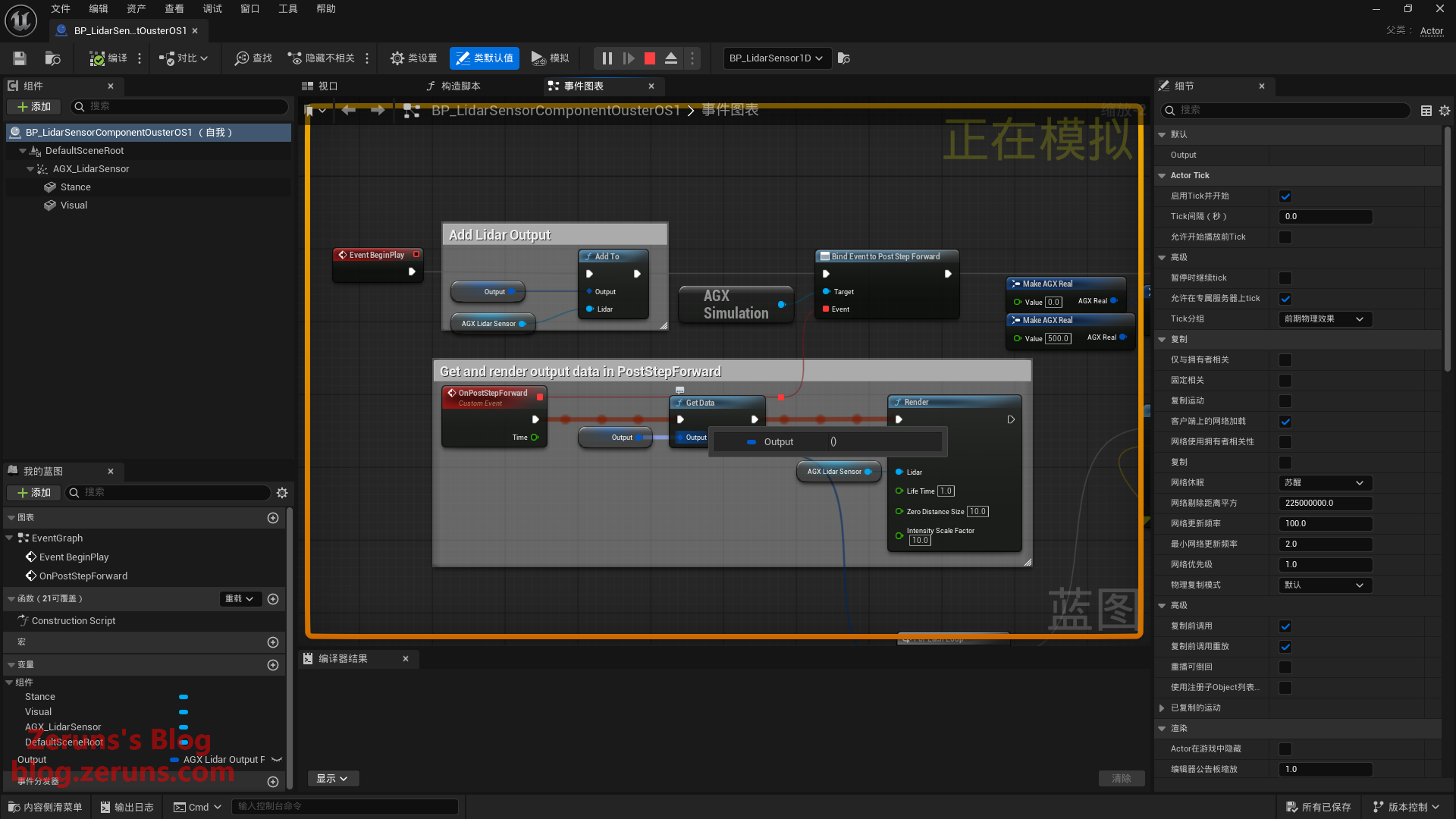1456x819 pixels.
Task: Stop the simulation with the red square
Action: click(x=650, y=58)
